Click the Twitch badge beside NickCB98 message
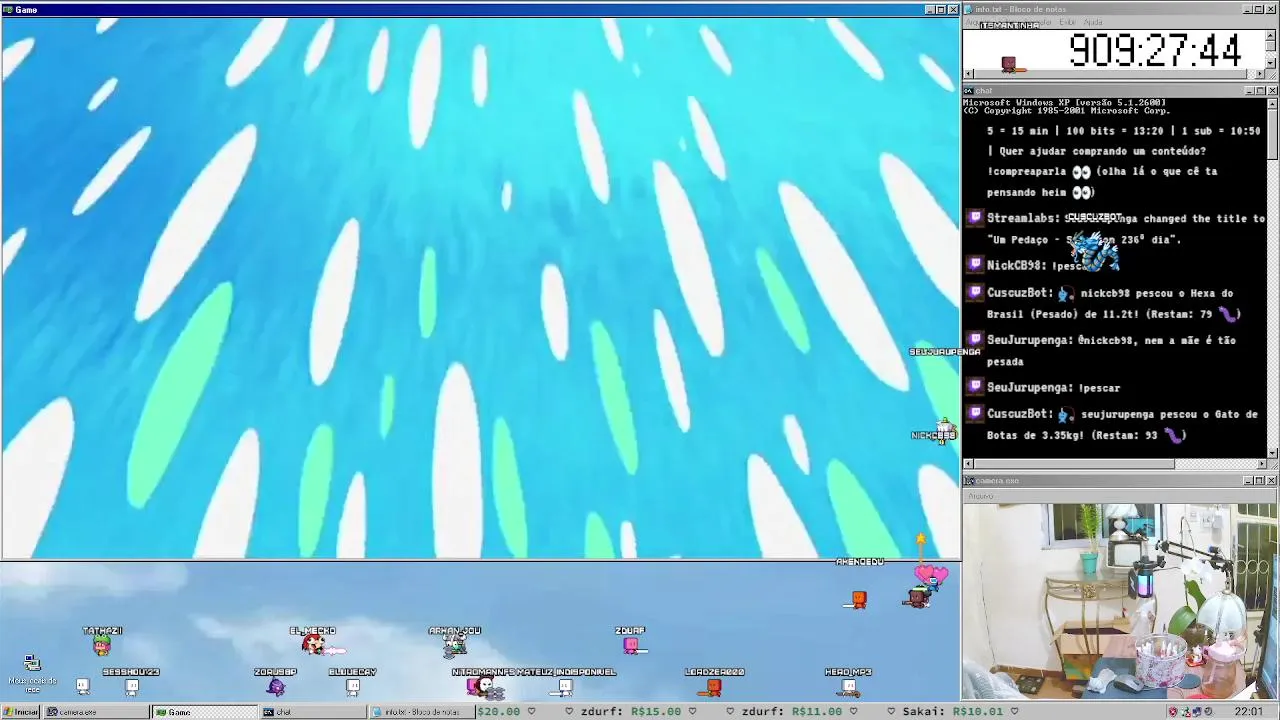The image size is (1280, 720). click(975, 264)
